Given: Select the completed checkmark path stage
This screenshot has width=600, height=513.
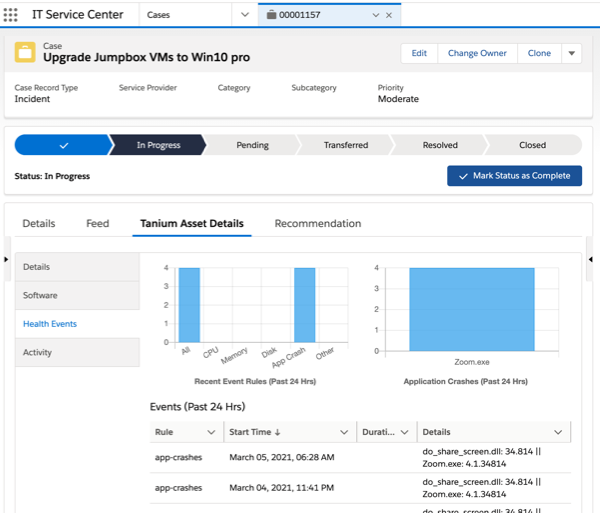Looking at the screenshot, I should [64, 145].
